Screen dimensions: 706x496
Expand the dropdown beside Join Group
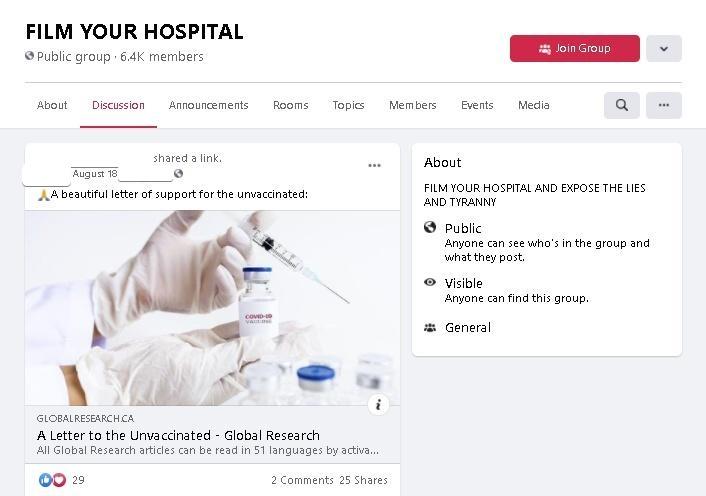664,48
